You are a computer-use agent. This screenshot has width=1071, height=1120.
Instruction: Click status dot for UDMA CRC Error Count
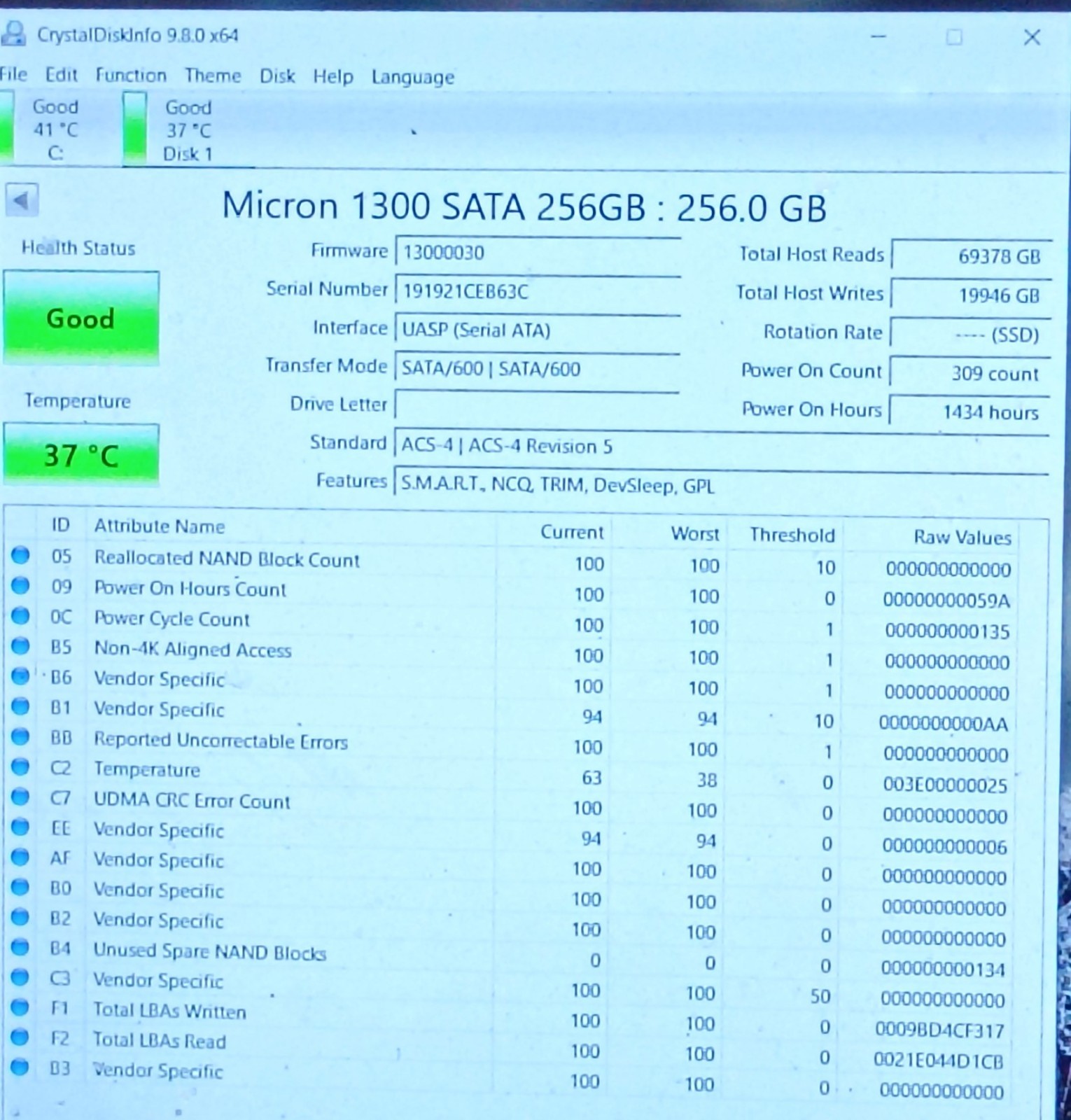pyautogui.click(x=20, y=797)
